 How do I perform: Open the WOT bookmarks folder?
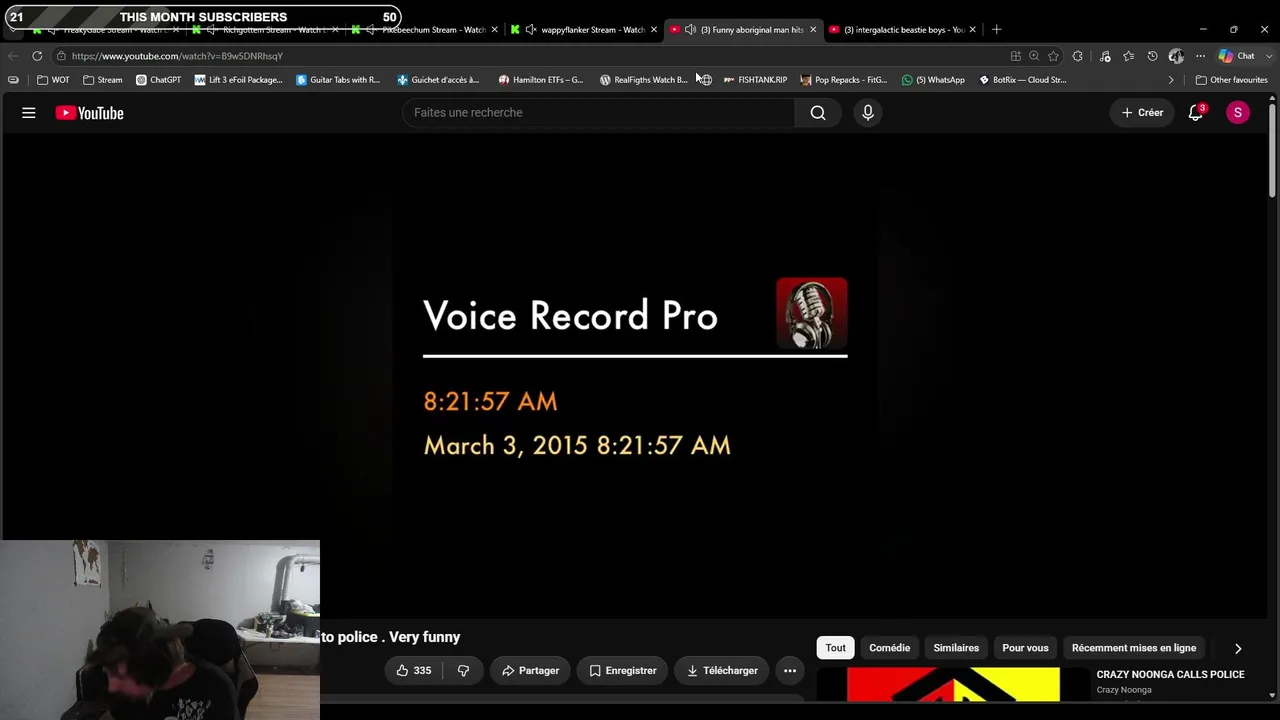54,80
